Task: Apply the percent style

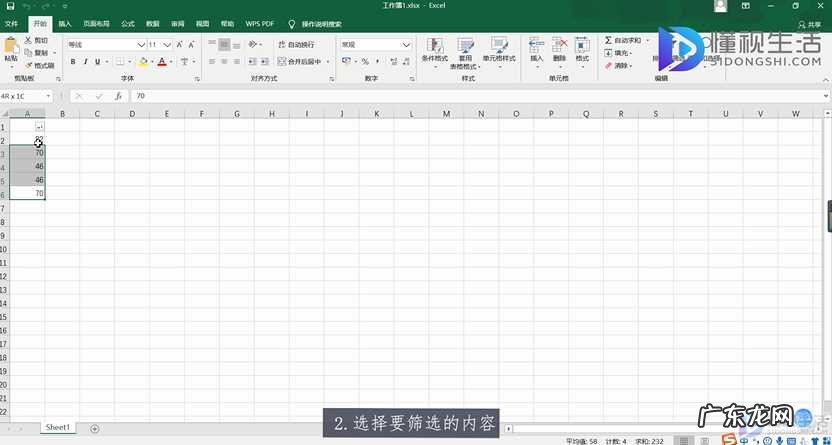Action: (365, 62)
